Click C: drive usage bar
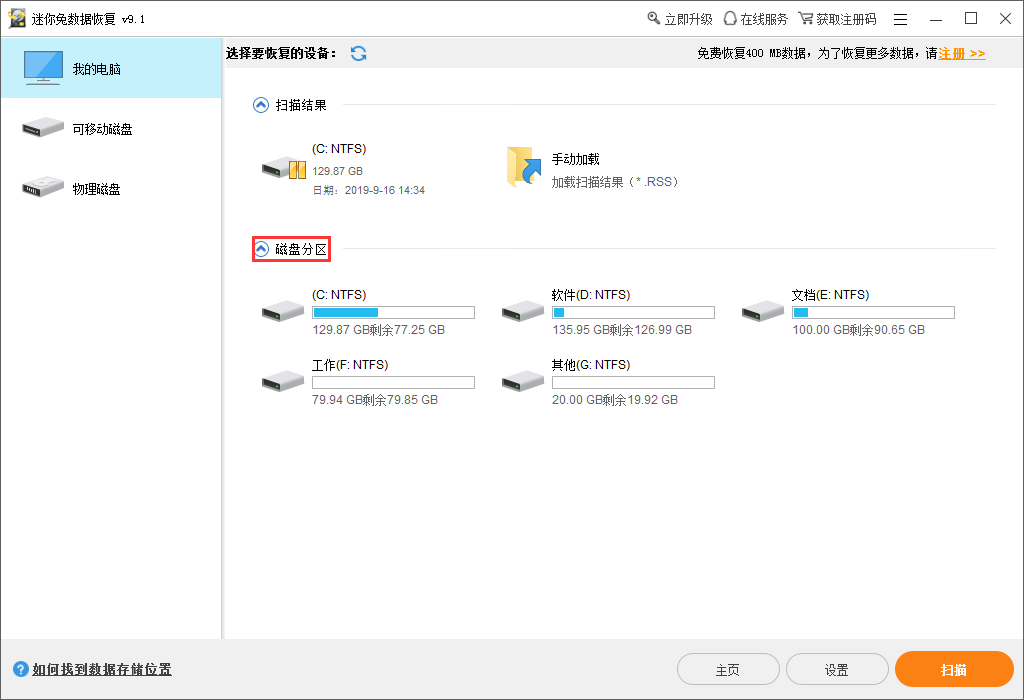The height and width of the screenshot is (700, 1024). pyautogui.click(x=393, y=313)
